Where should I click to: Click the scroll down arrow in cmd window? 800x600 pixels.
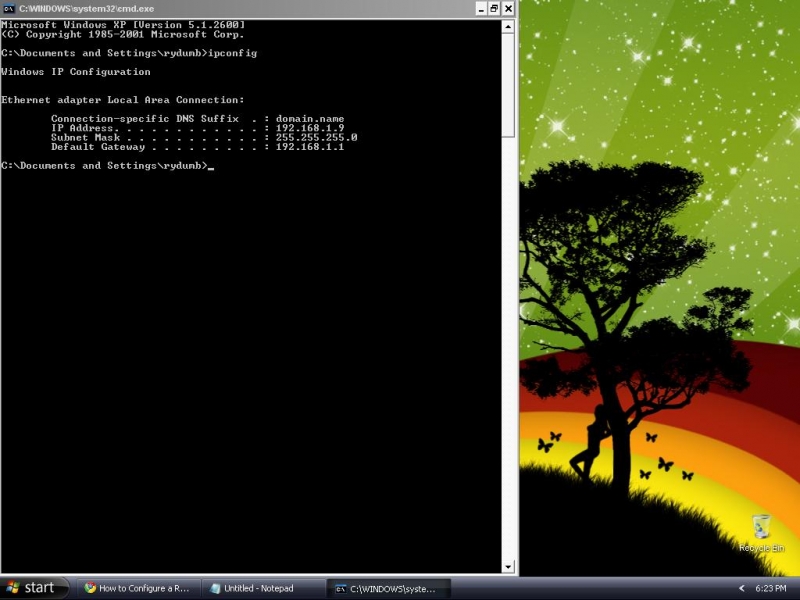(x=509, y=567)
